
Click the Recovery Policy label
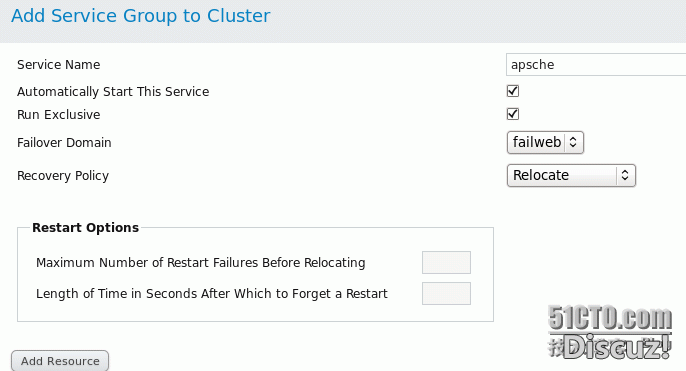(63, 176)
